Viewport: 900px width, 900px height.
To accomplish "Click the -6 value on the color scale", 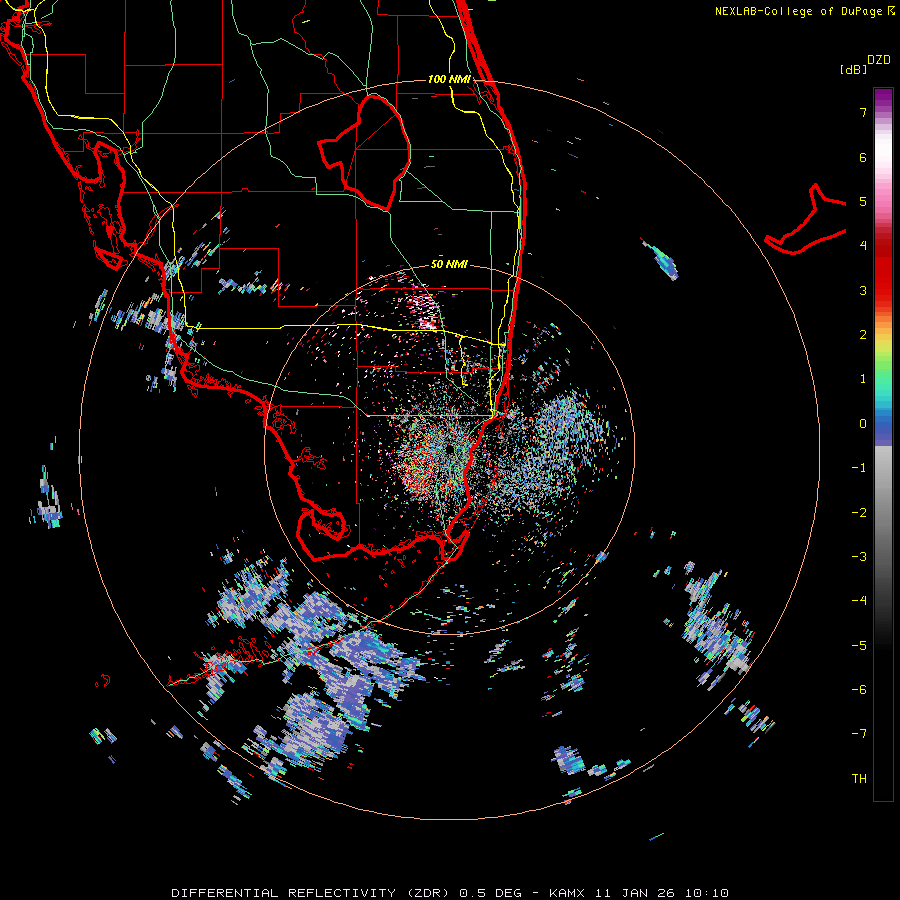I will 859,690.
